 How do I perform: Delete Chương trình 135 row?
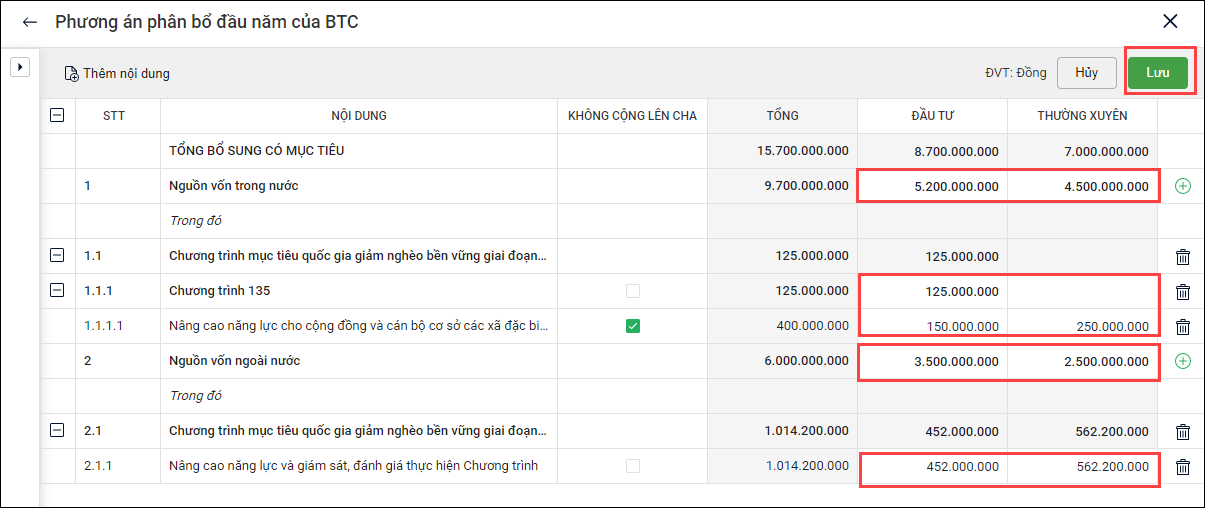pos(1182,292)
